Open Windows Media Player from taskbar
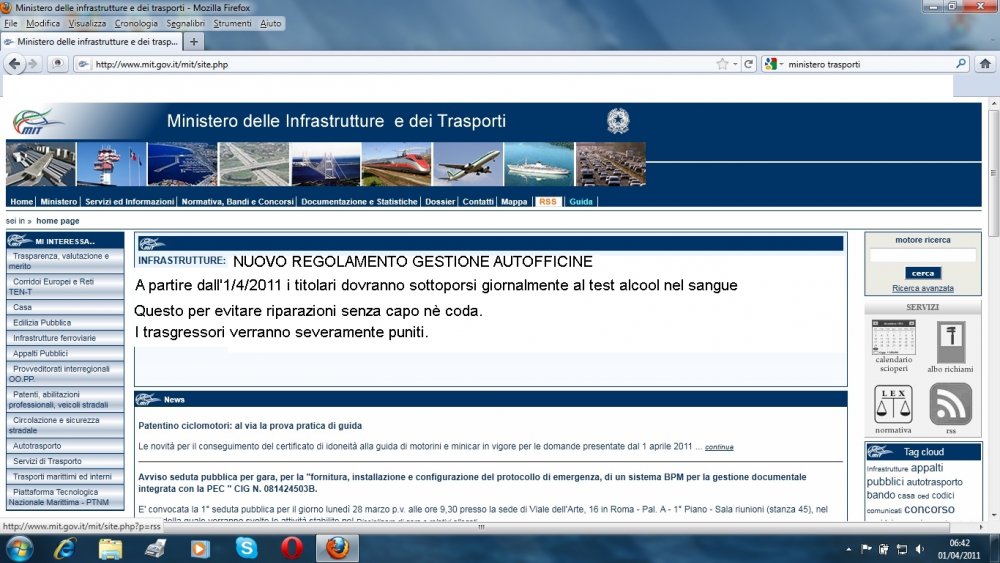 pyautogui.click(x=200, y=548)
